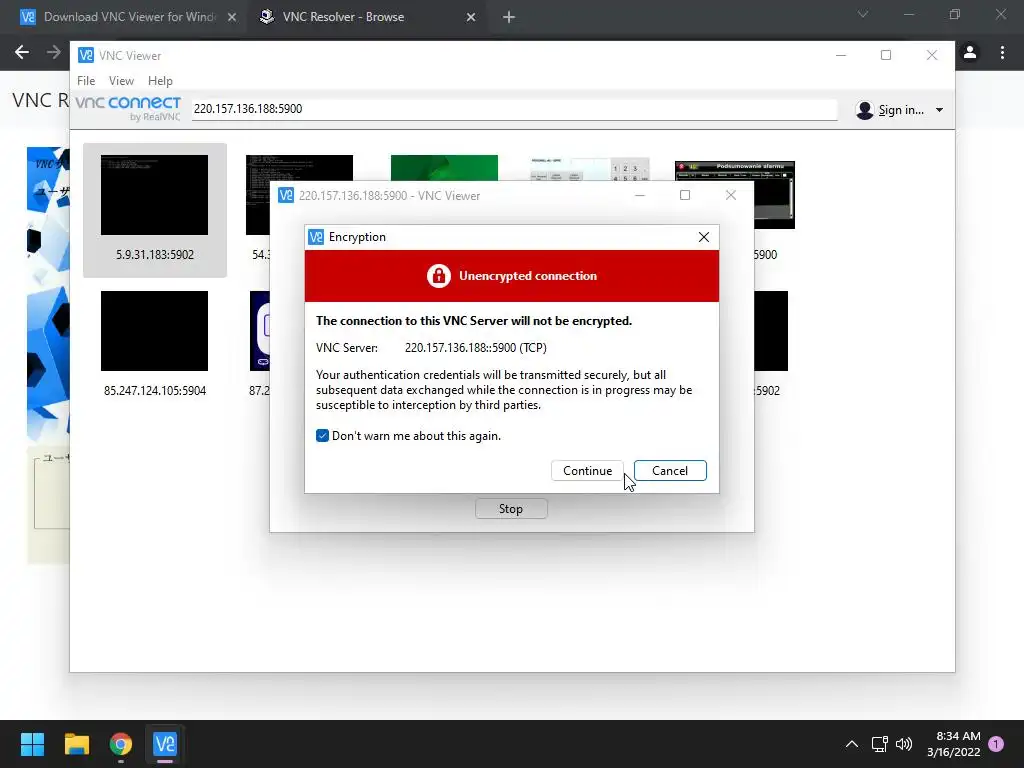
Task: Open network status tray icon
Action: 880,744
